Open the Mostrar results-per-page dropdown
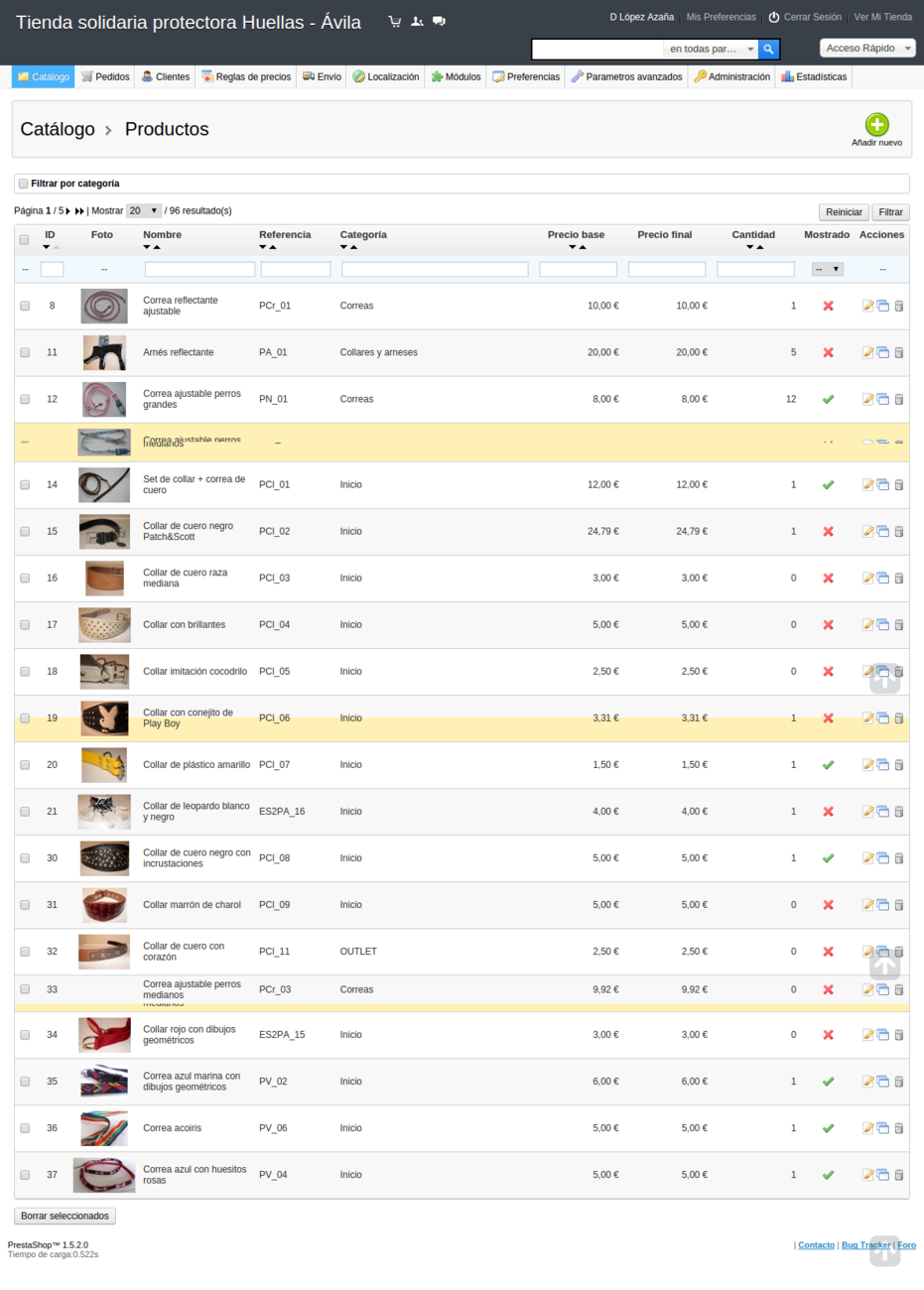924x1290 pixels. [x=143, y=210]
